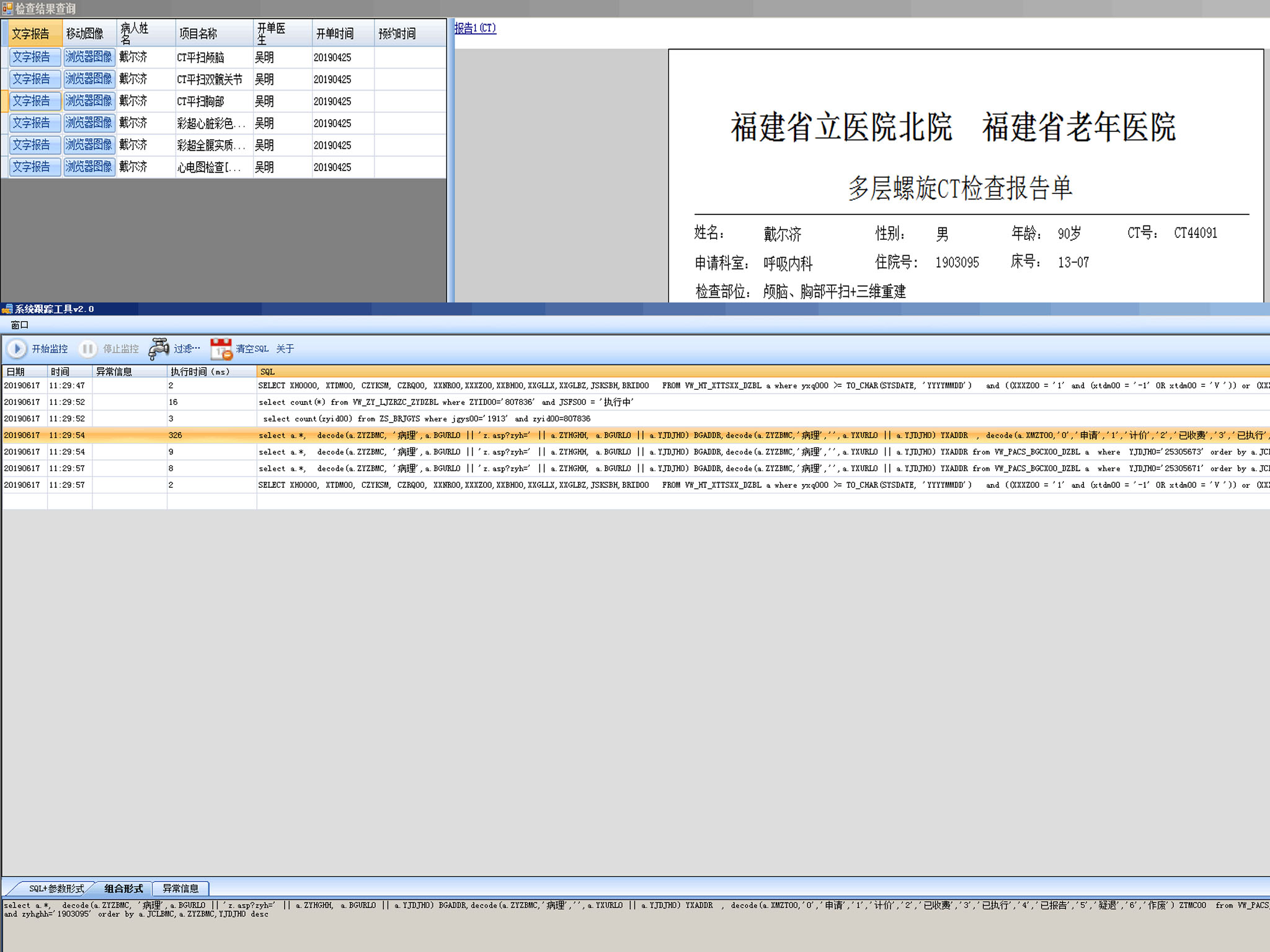Click 浏览器图像 button for 彩超心脏彩色 row

point(89,123)
